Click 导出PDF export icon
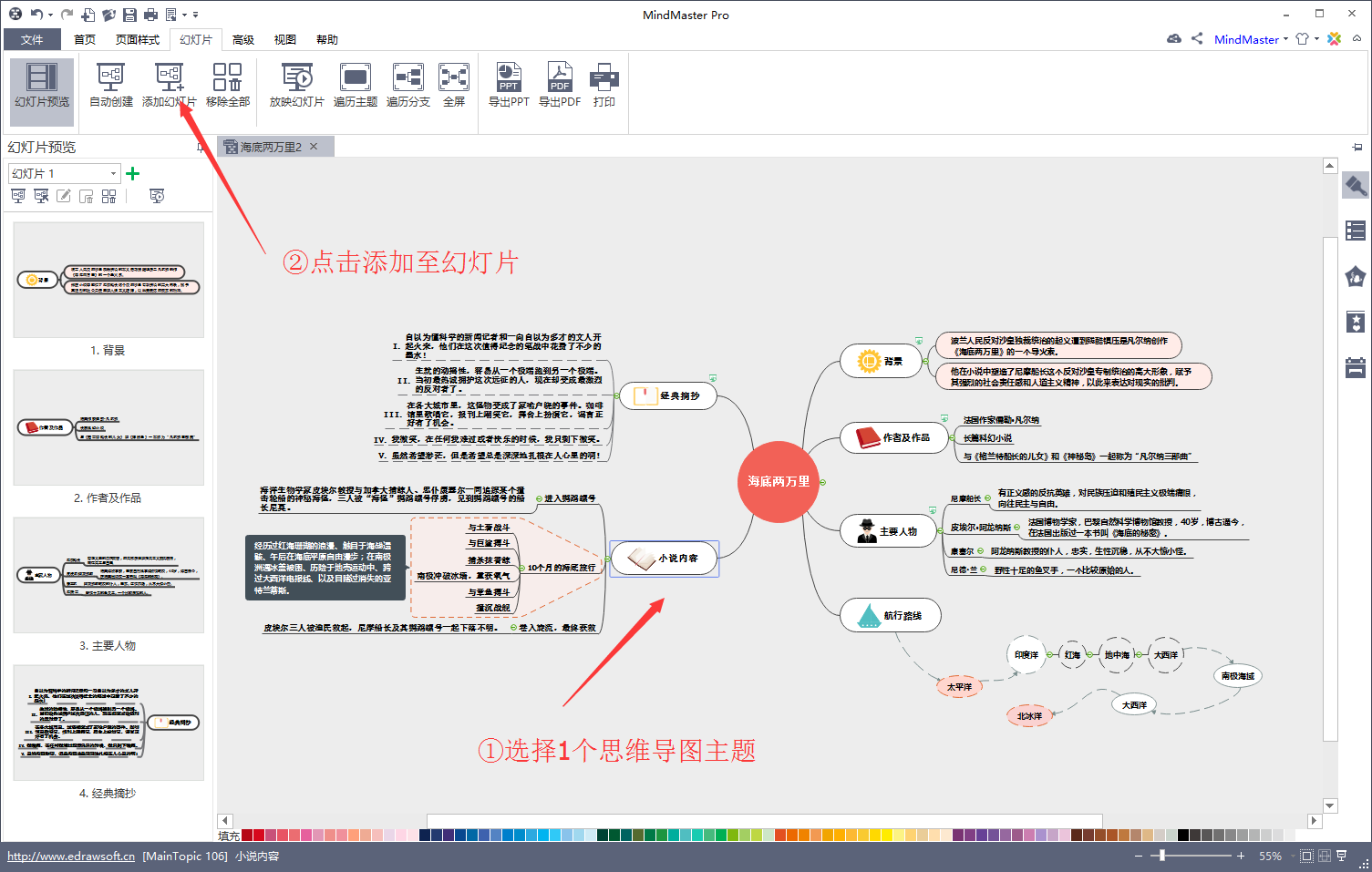This screenshot has height=872, width=1372. (x=559, y=85)
